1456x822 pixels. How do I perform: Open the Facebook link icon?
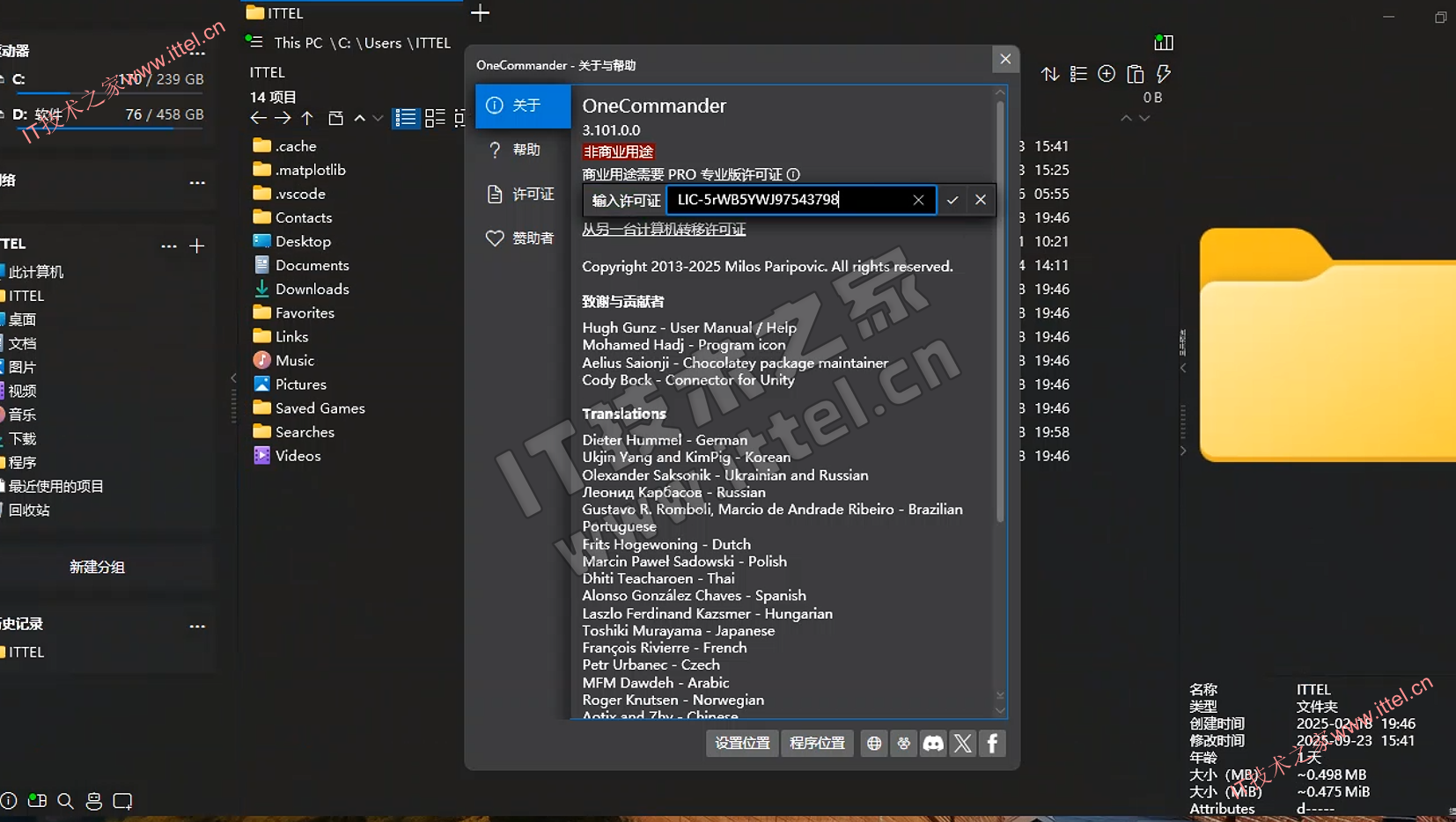[992, 744]
